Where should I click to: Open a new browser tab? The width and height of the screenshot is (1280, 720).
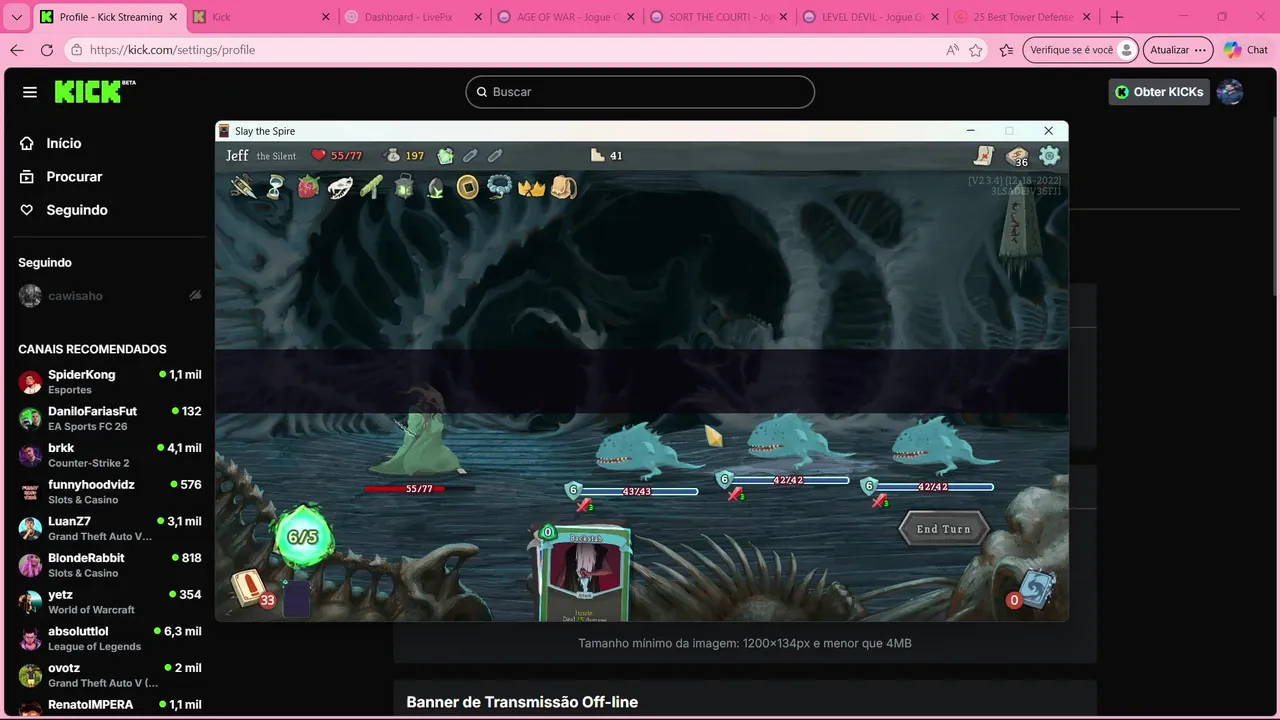click(x=1117, y=17)
